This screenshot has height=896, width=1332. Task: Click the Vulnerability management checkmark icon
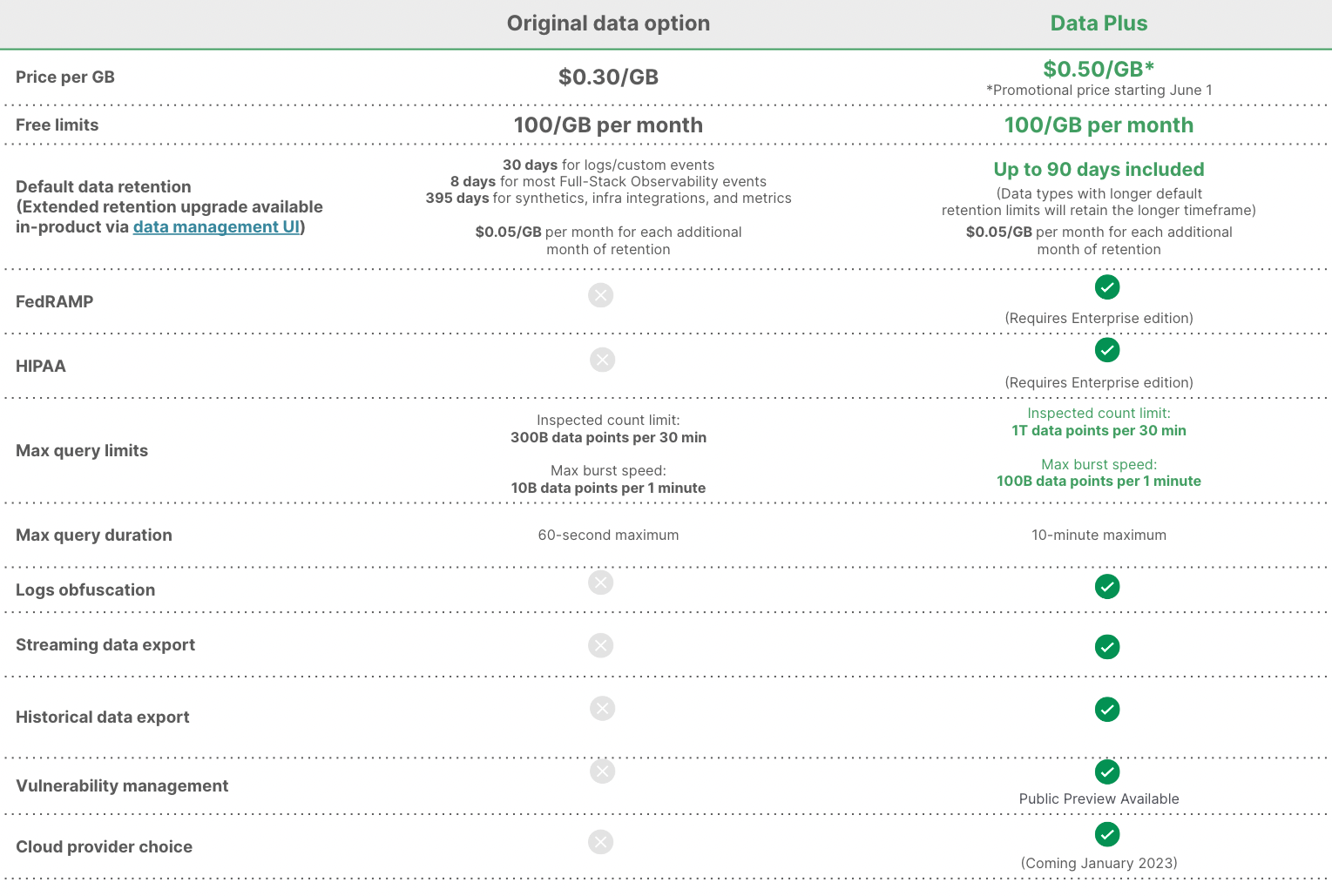pyautogui.click(x=1107, y=772)
